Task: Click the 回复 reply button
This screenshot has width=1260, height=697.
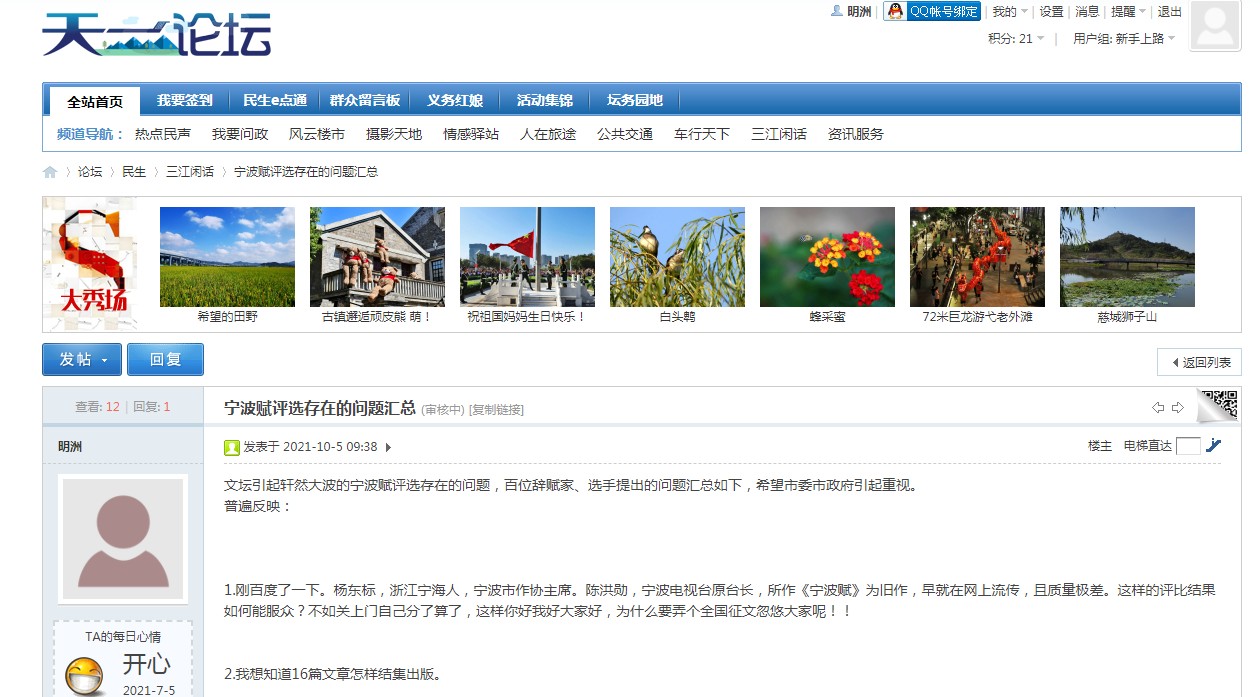Action: (165, 360)
